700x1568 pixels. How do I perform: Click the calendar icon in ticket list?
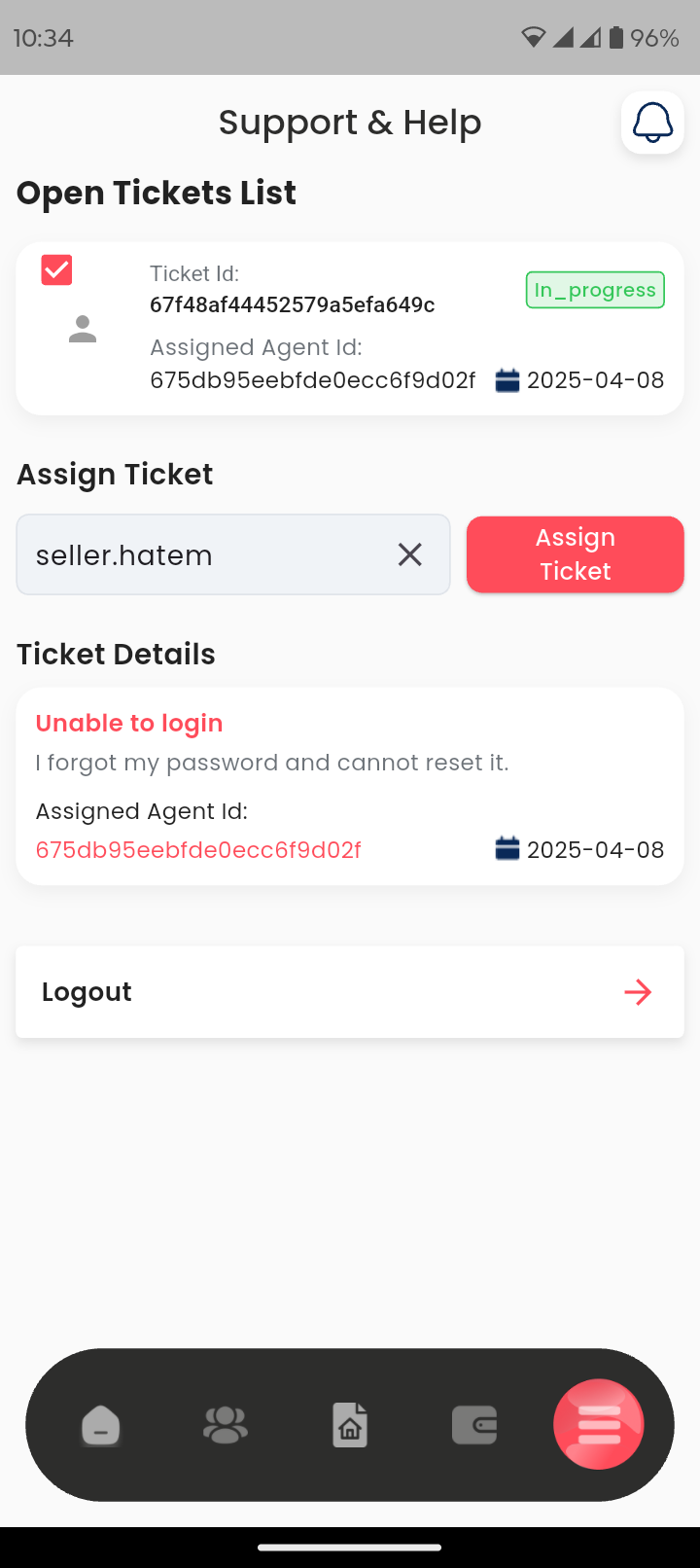[507, 380]
